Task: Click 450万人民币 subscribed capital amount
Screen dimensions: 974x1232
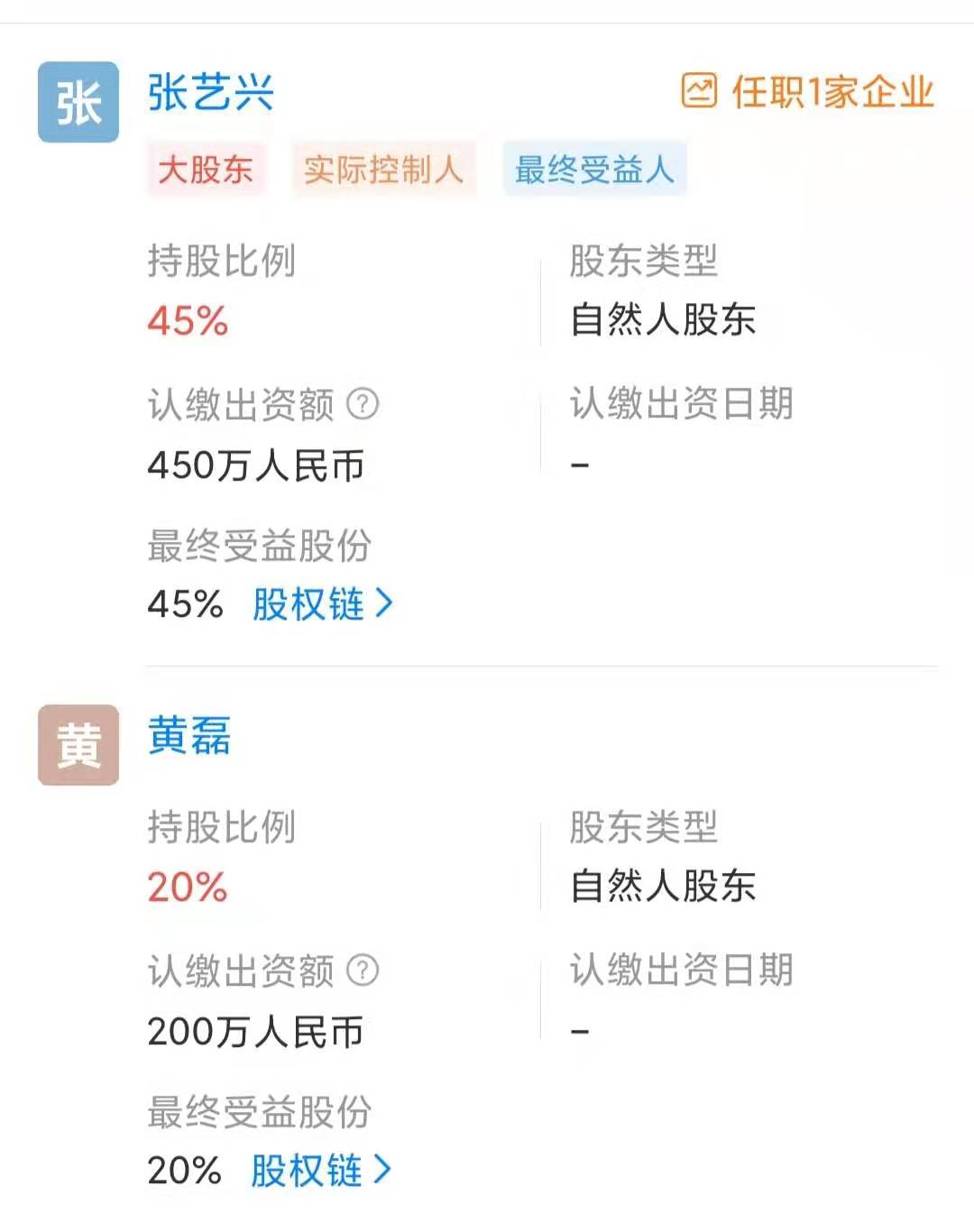Action: pos(255,466)
